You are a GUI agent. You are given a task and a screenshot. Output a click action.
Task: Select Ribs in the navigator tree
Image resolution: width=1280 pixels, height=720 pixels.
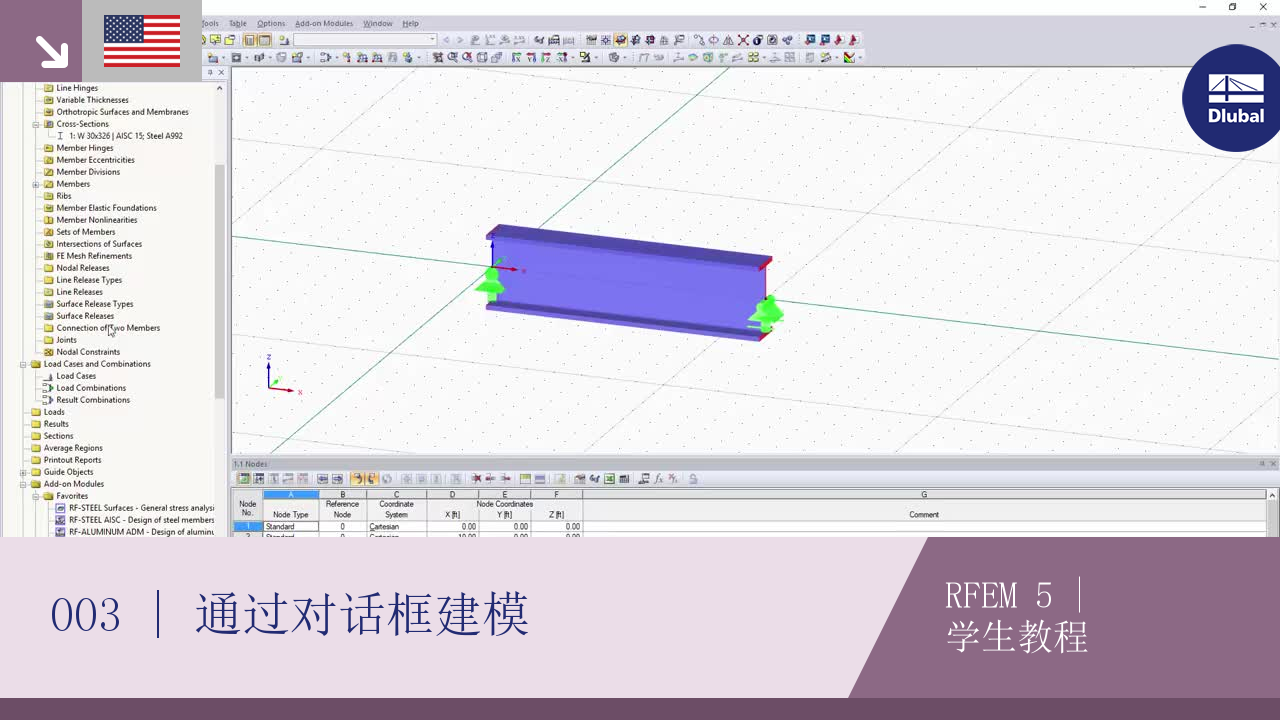click(64, 196)
